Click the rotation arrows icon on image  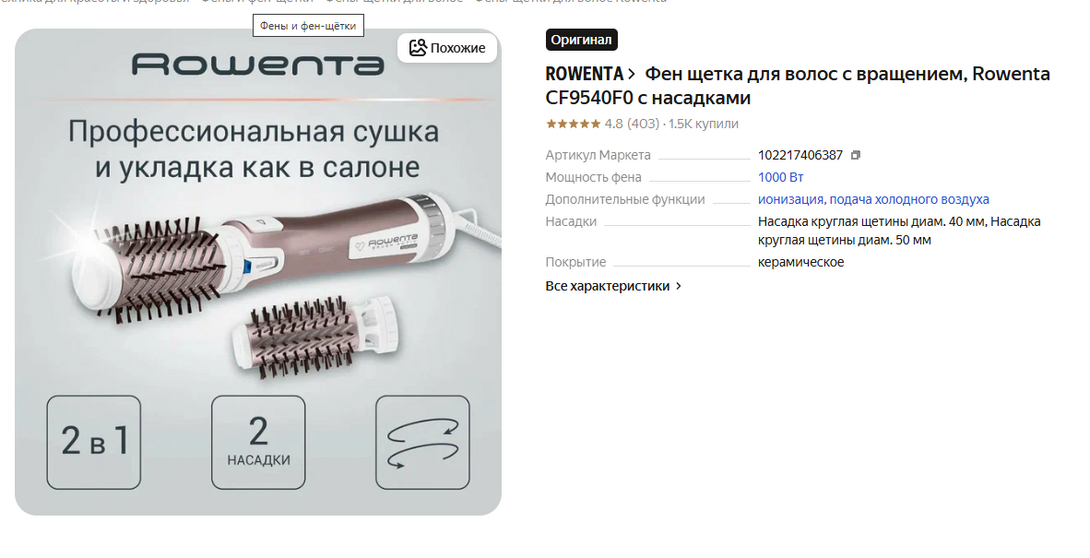(423, 442)
